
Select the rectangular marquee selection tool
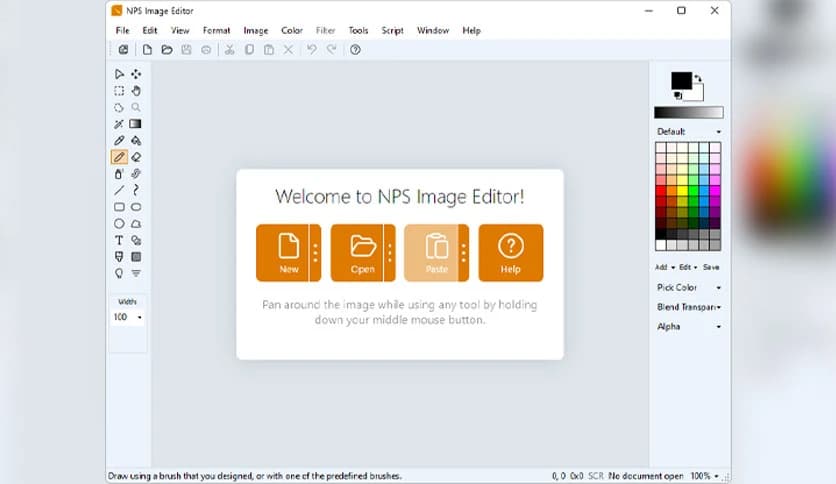coord(119,91)
